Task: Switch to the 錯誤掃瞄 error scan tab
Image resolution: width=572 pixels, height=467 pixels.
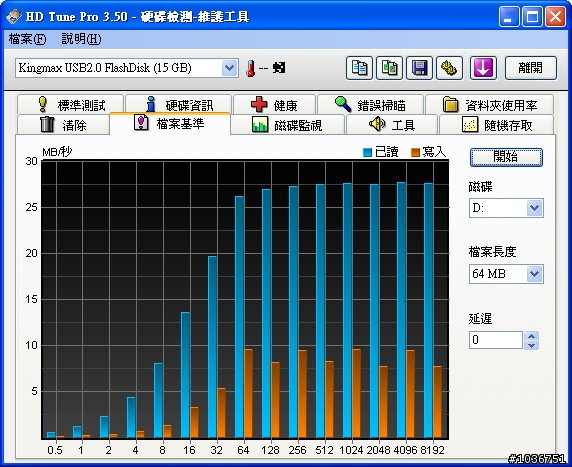Action: click(x=370, y=105)
